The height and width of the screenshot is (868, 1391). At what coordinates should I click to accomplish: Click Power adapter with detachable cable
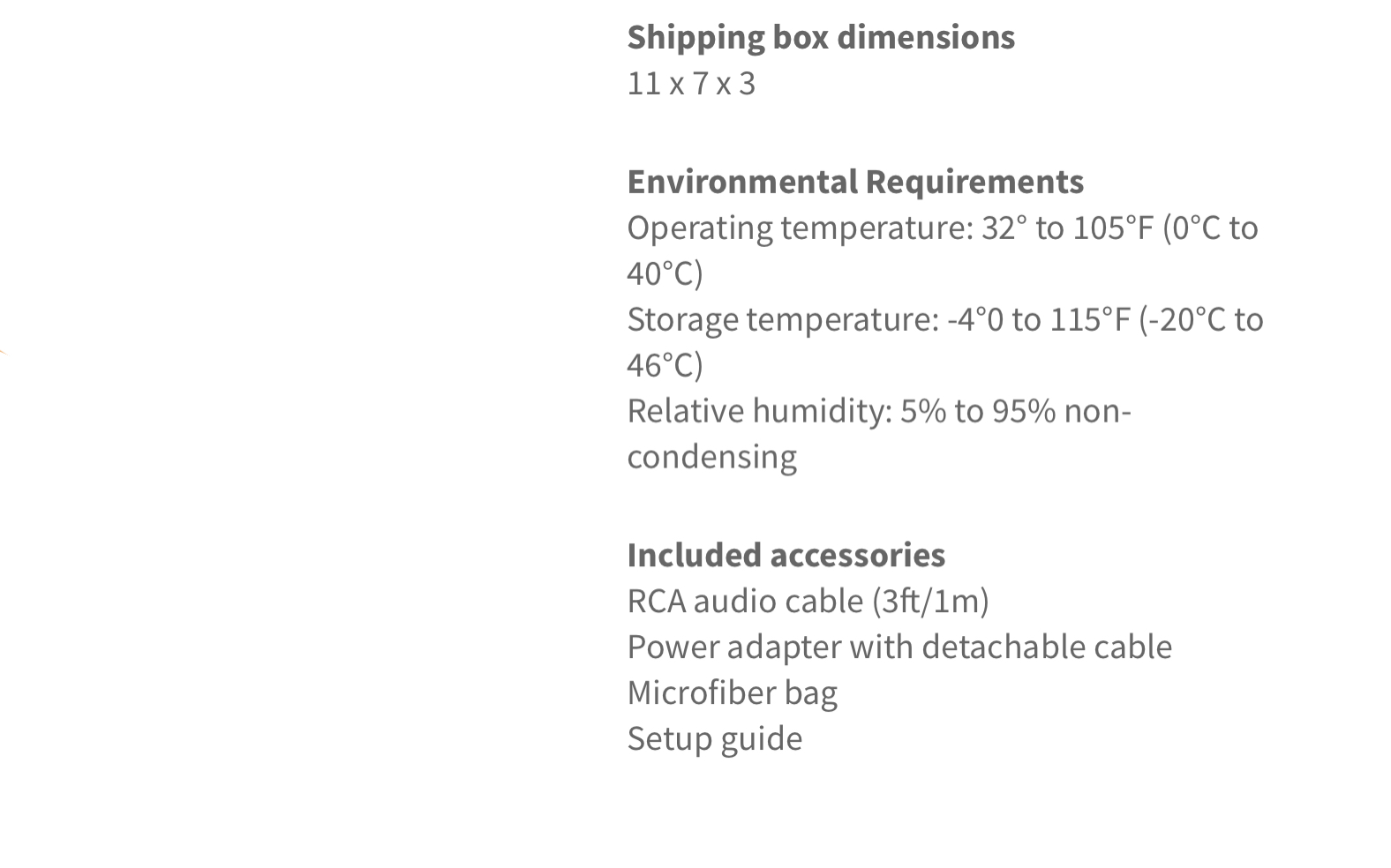(899, 647)
